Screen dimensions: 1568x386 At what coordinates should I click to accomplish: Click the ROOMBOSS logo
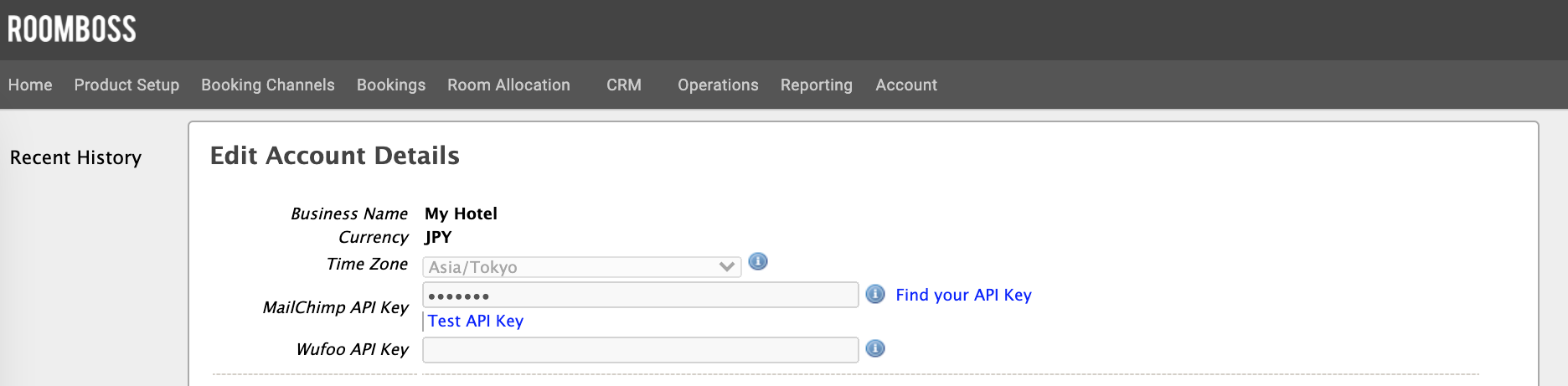coord(72,29)
